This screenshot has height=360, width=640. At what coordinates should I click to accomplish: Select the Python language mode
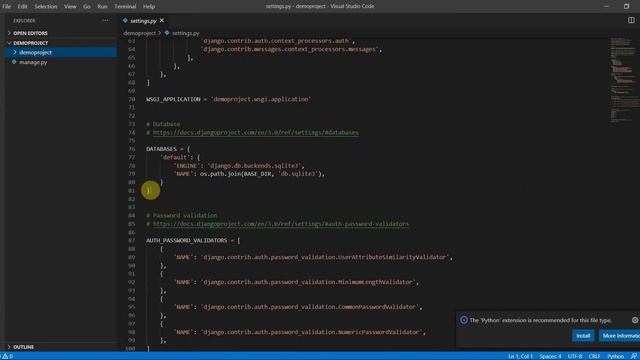[x=616, y=356]
